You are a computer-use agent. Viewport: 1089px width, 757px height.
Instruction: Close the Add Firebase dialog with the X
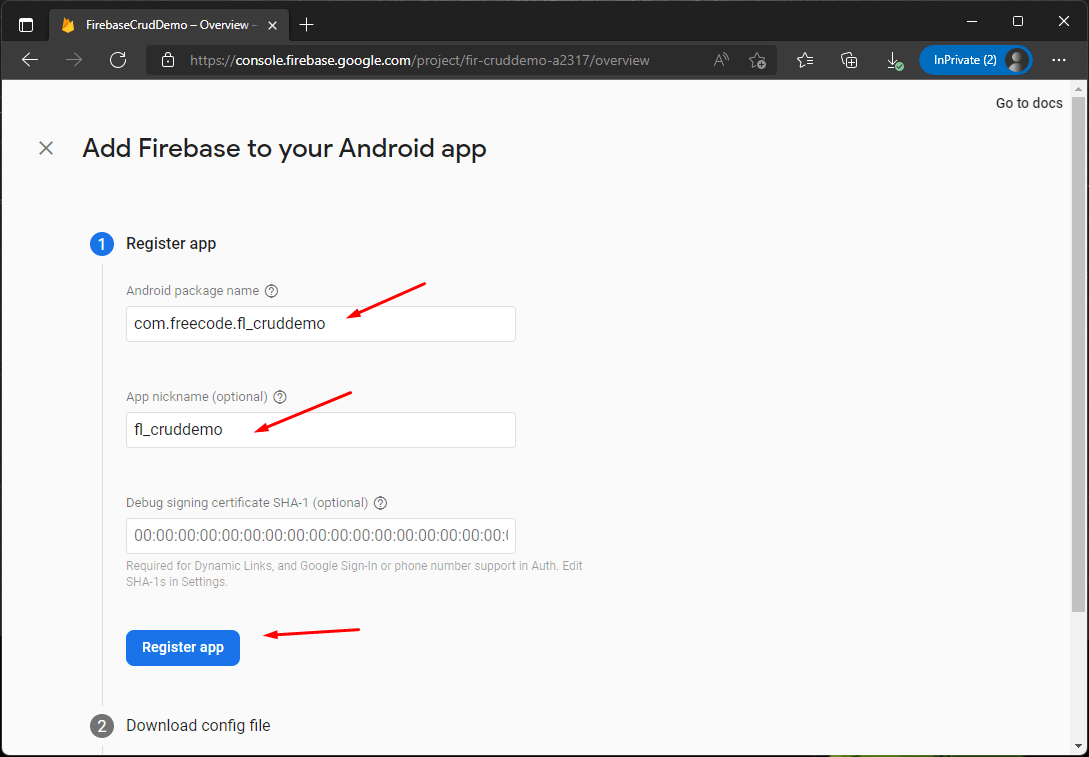coord(46,147)
